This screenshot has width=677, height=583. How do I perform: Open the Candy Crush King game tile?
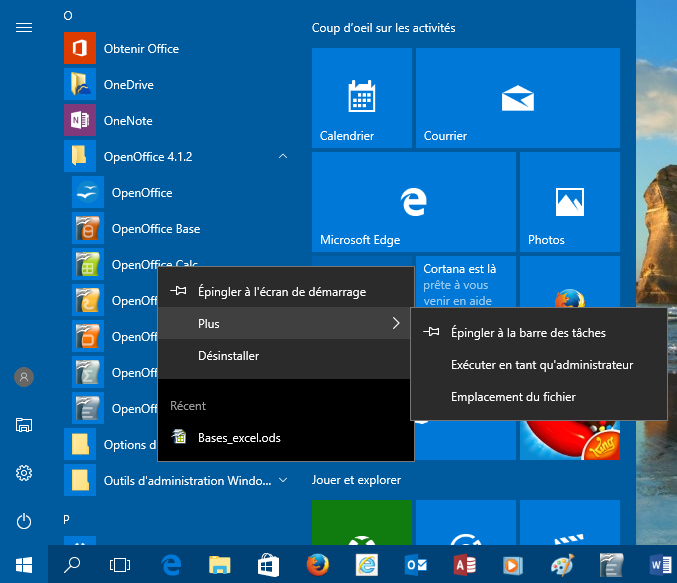click(570, 440)
